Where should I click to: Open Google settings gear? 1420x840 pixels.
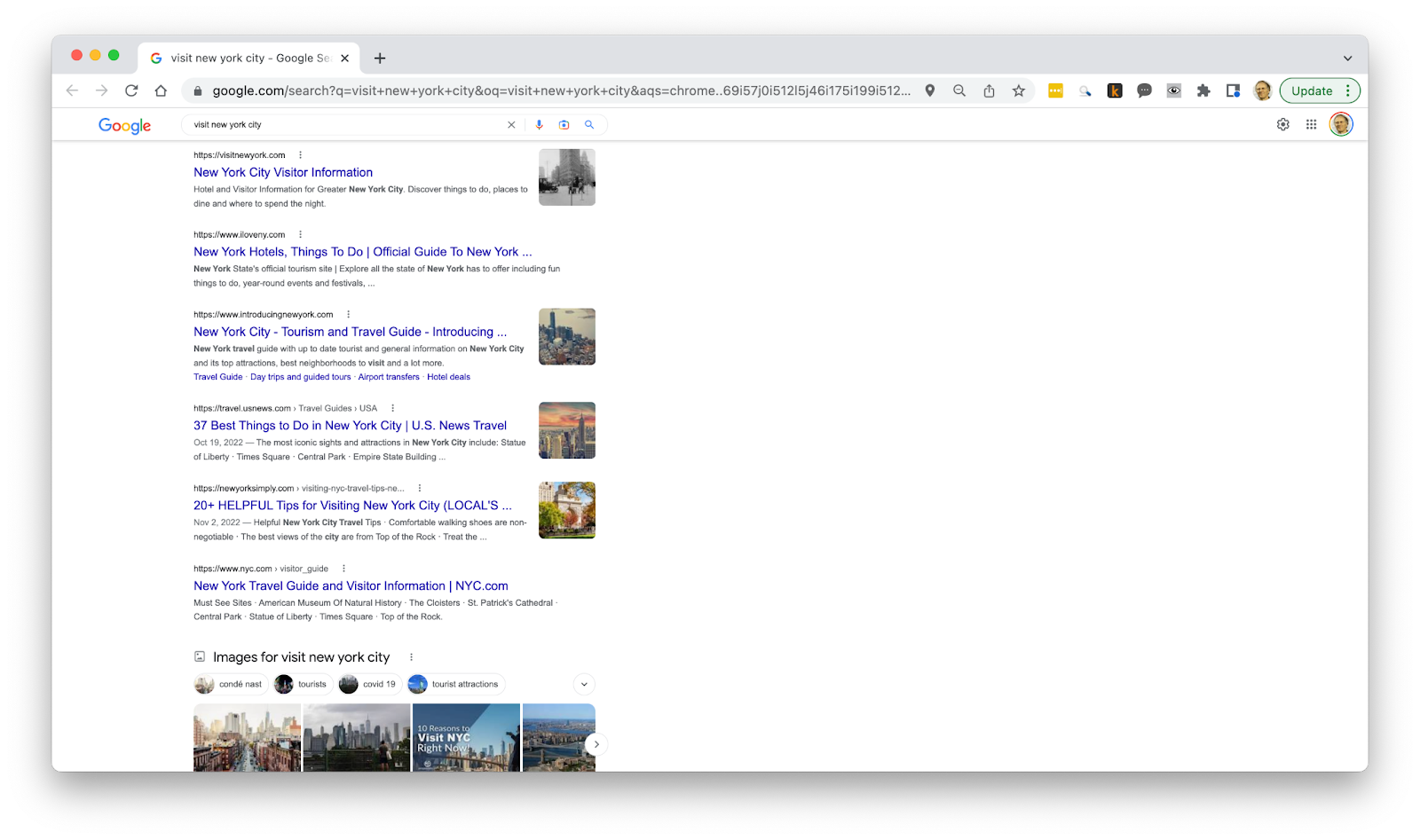click(1283, 125)
